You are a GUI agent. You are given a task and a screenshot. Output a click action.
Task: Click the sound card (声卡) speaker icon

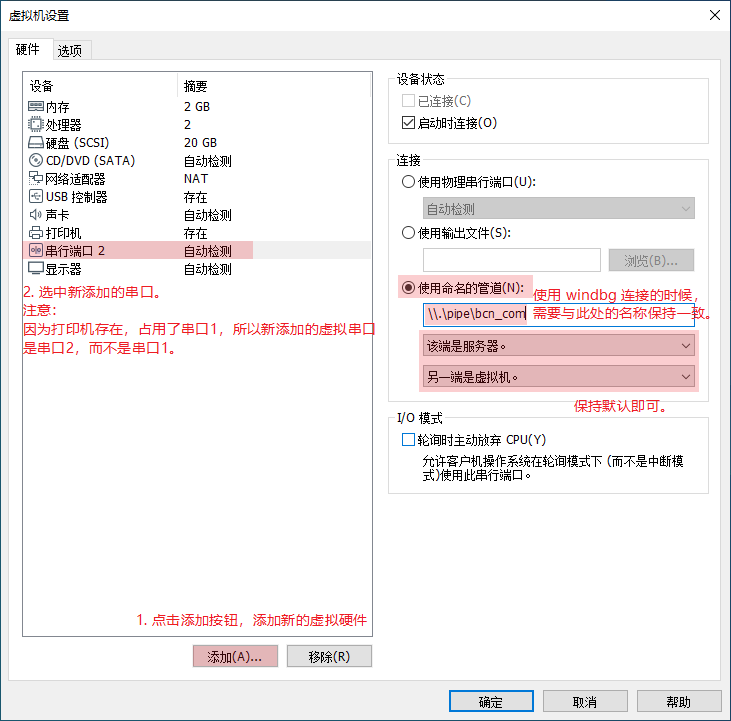35,214
